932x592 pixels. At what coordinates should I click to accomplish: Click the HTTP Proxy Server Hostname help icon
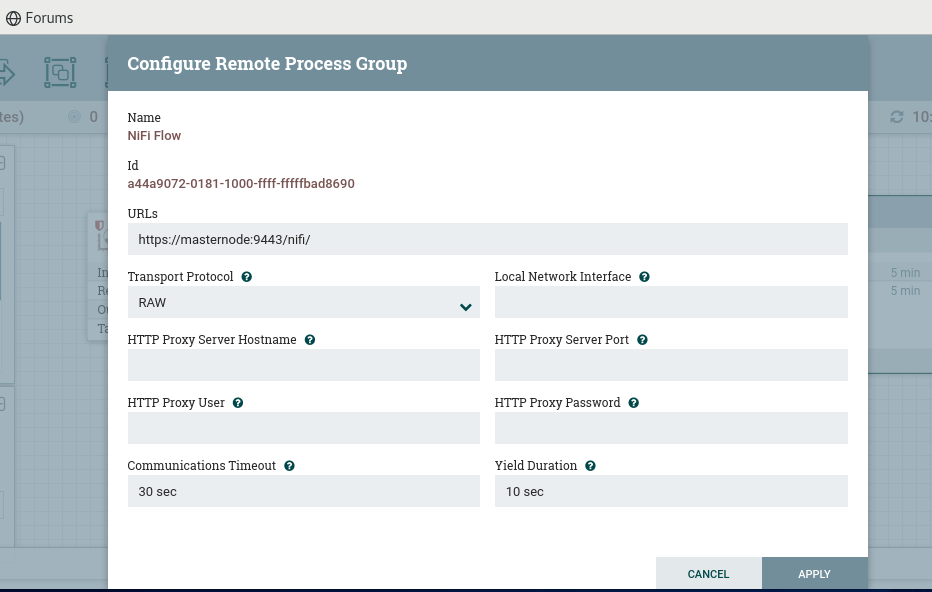[310, 340]
